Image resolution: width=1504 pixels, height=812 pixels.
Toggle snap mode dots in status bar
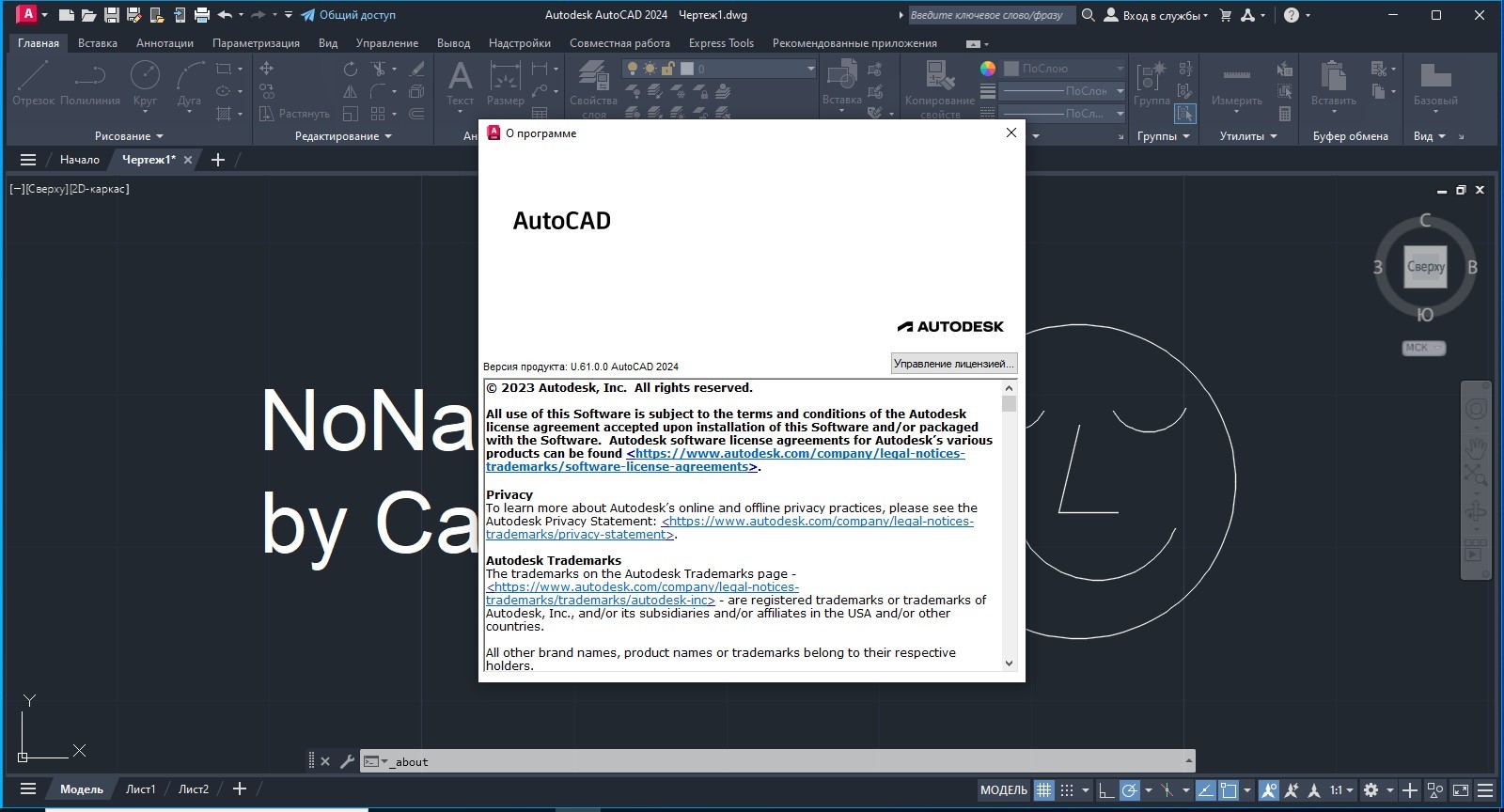(1067, 790)
